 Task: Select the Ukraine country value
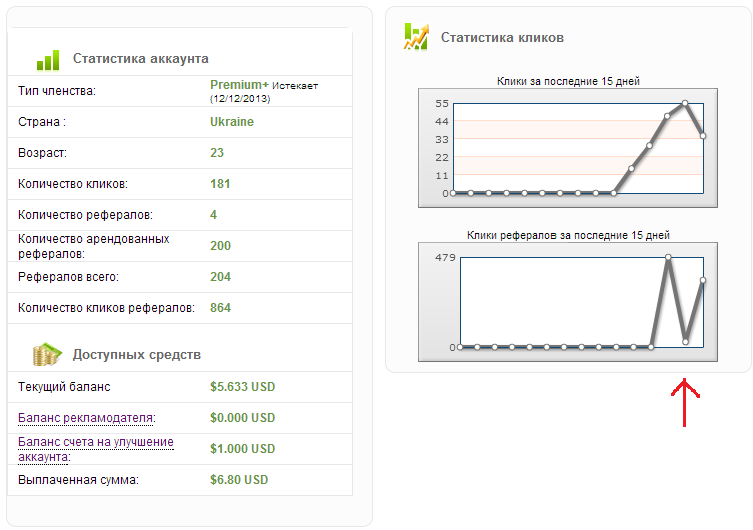click(x=232, y=122)
